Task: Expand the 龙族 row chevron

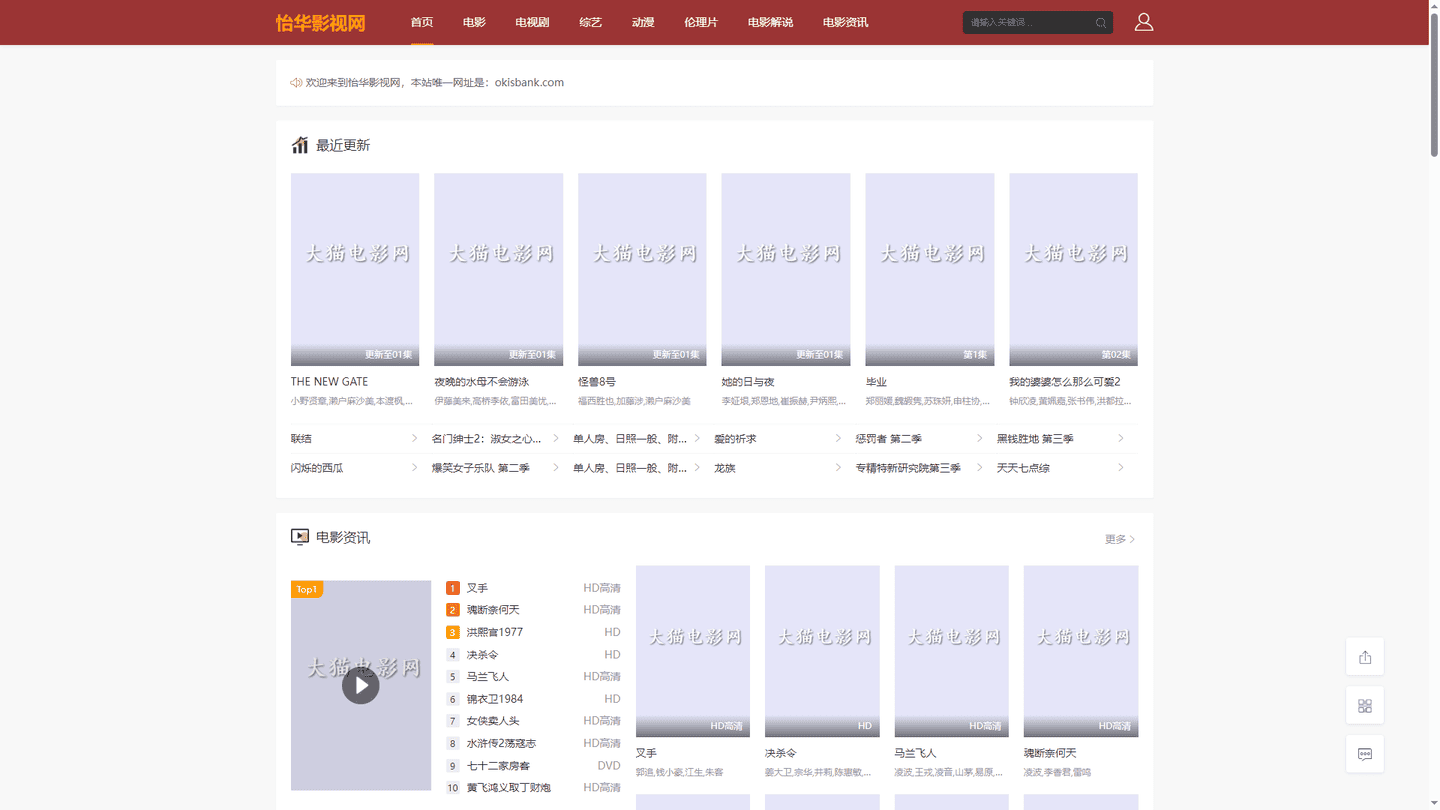Action: point(838,467)
